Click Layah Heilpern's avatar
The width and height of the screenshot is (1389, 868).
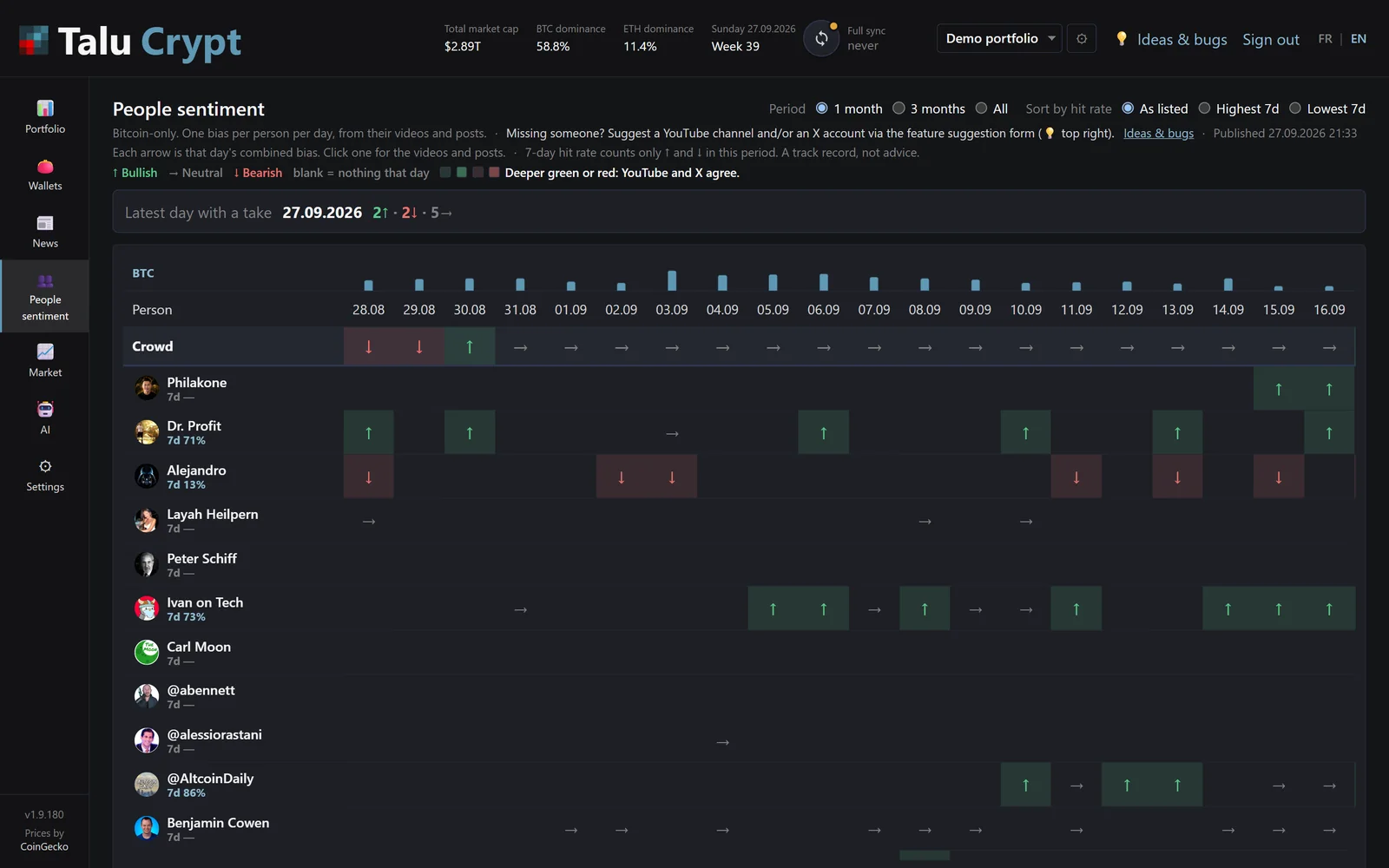[147, 520]
